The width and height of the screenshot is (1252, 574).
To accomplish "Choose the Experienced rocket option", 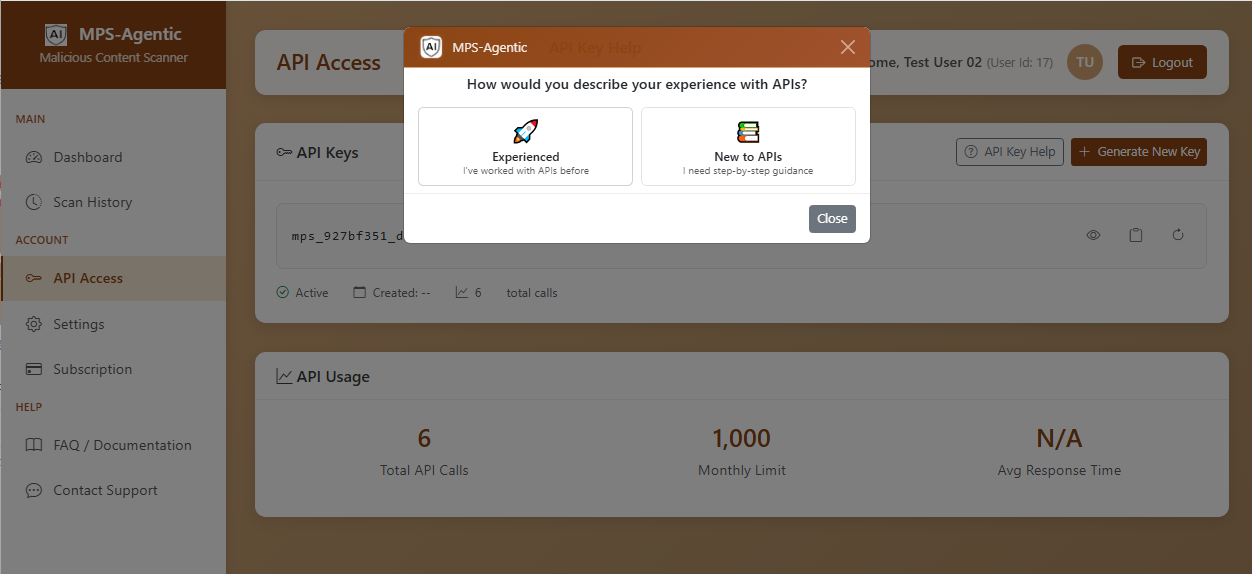I will pyautogui.click(x=525, y=146).
